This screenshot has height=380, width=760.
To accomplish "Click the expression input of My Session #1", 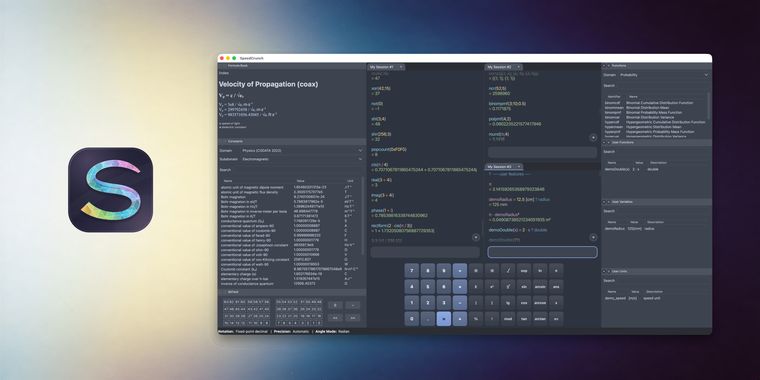I will click(x=425, y=252).
